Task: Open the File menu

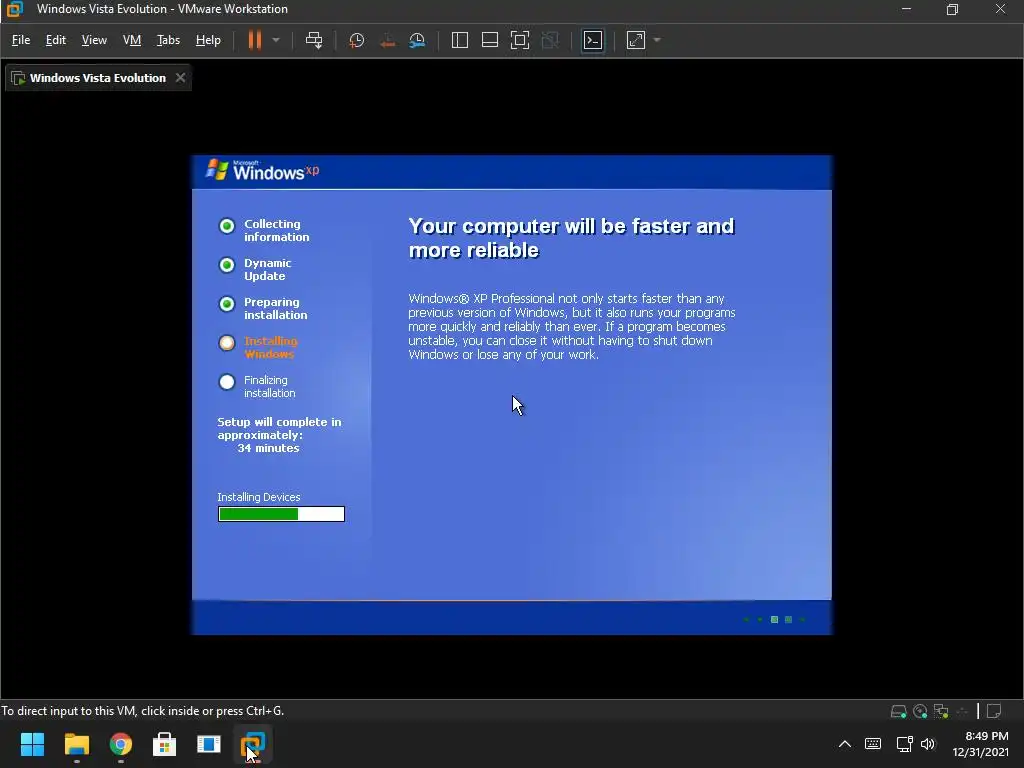Action: (21, 40)
